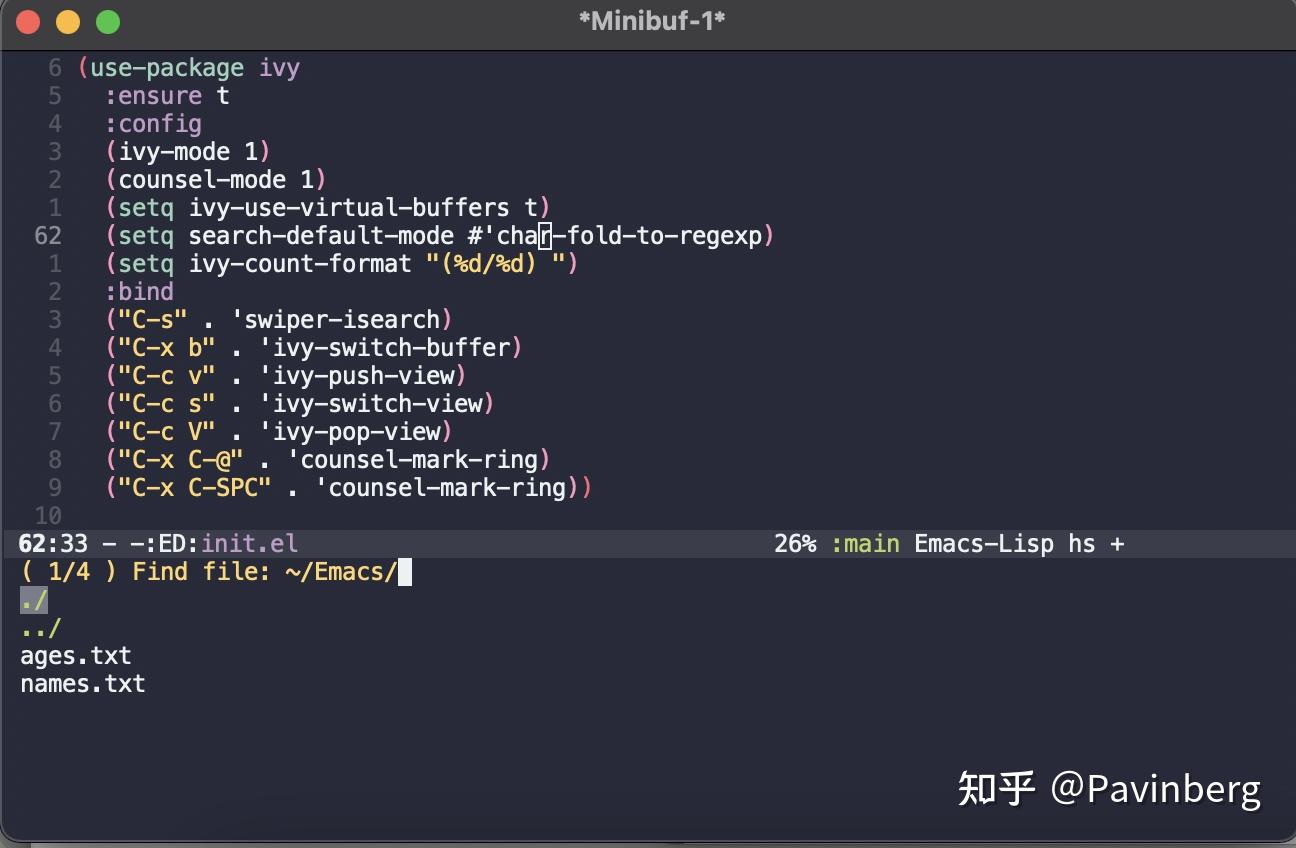Click the init.el buffer name in modeline

point(248,543)
